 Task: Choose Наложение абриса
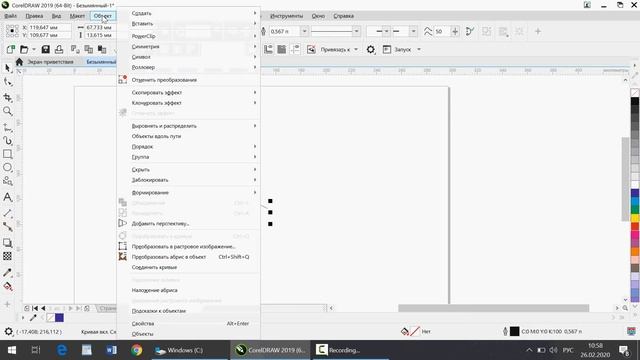[x=189, y=290]
